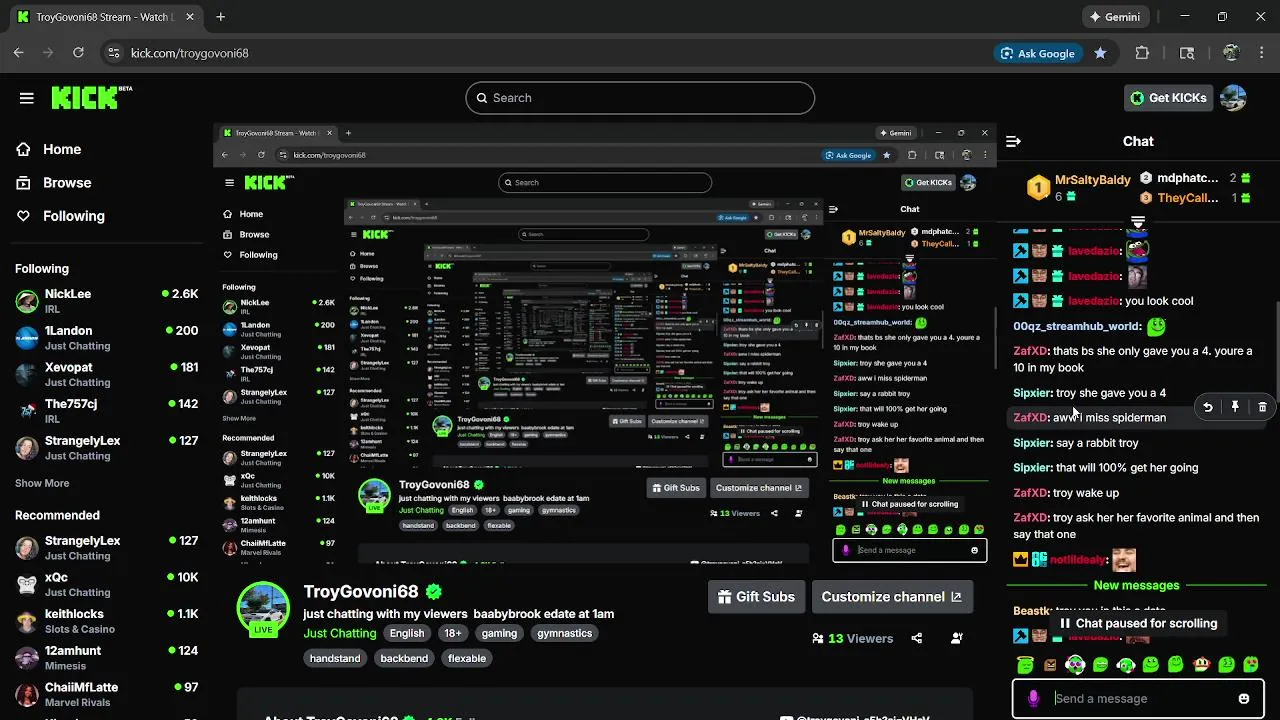The width and height of the screenshot is (1280, 720).
Task: Focus the Send a message chat input
Action: pos(1140,699)
